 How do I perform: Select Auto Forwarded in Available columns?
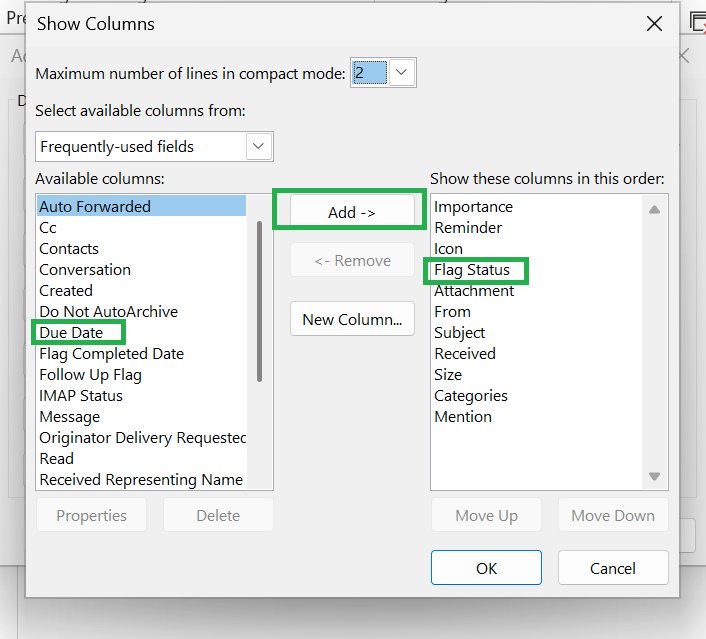point(141,206)
